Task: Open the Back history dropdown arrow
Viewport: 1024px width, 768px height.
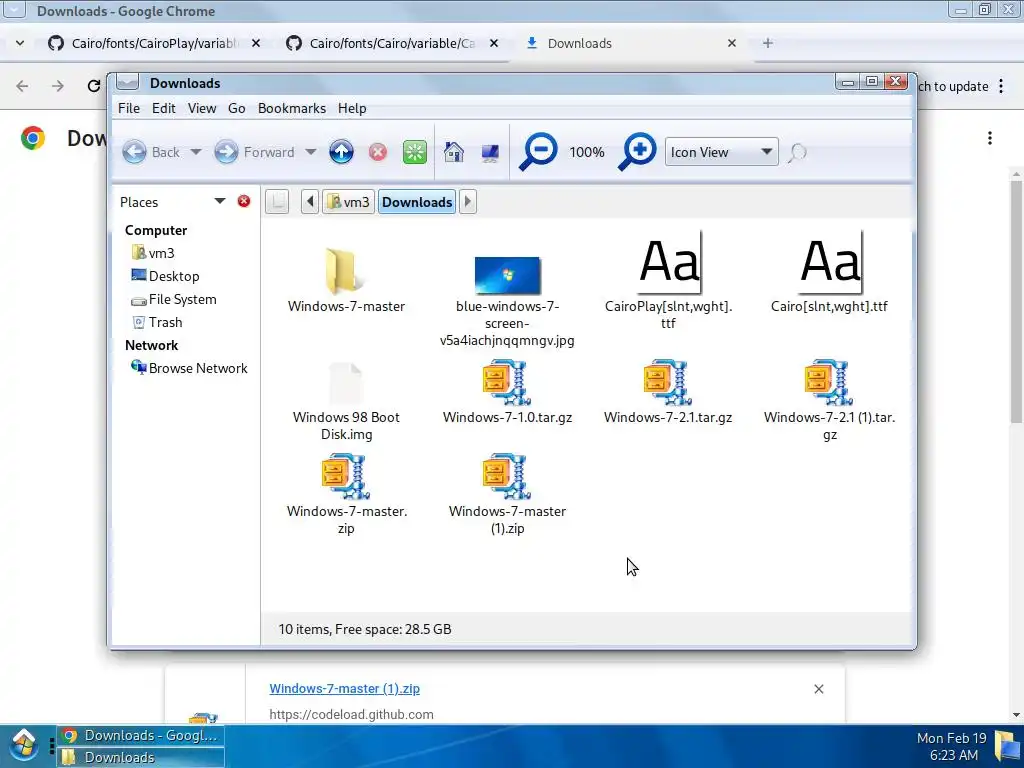Action: (195, 152)
